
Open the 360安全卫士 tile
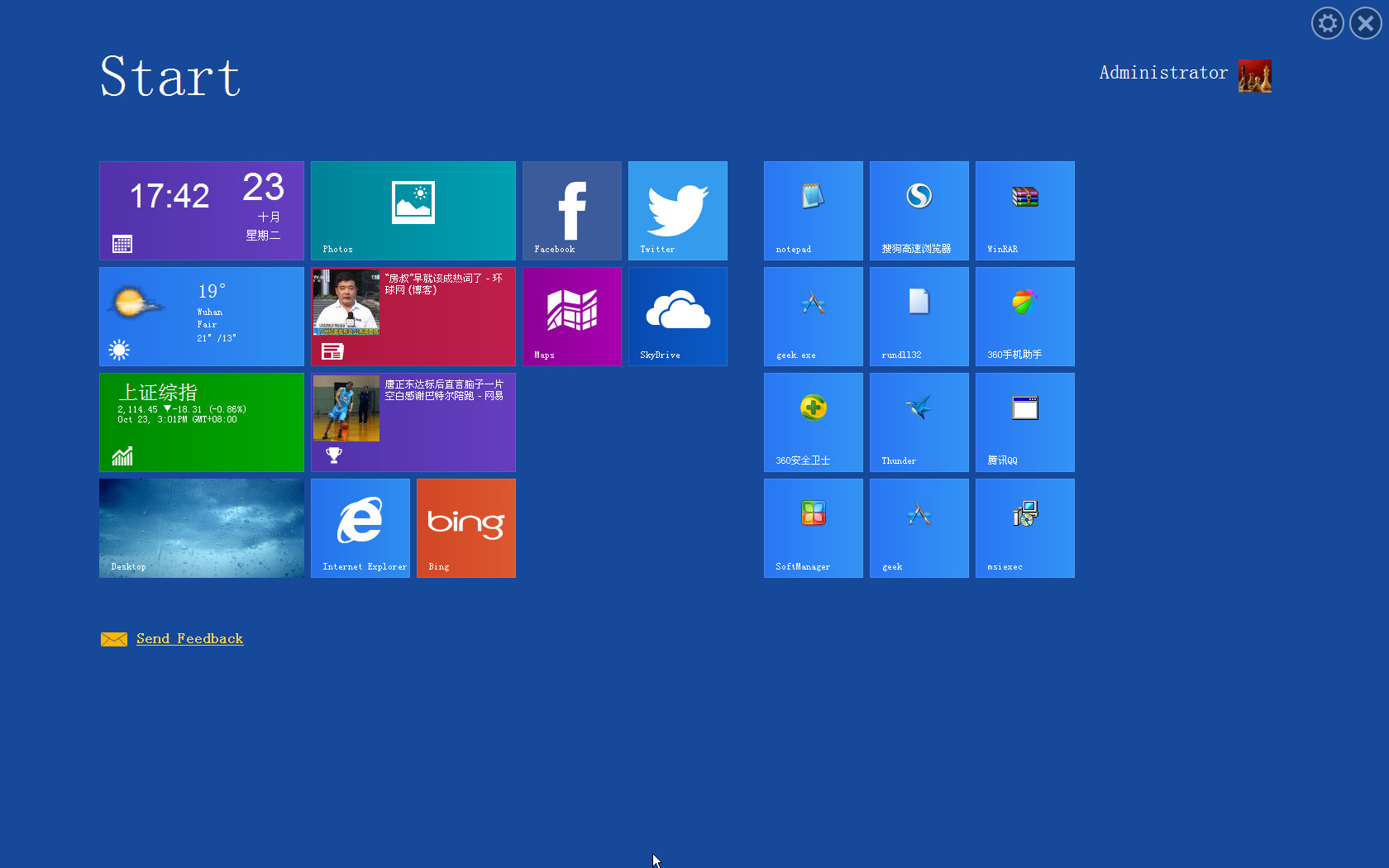814,422
